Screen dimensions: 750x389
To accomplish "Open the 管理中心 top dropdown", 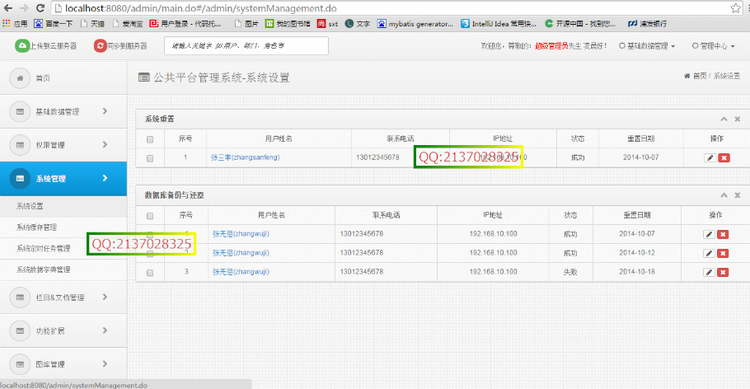I will (x=713, y=46).
